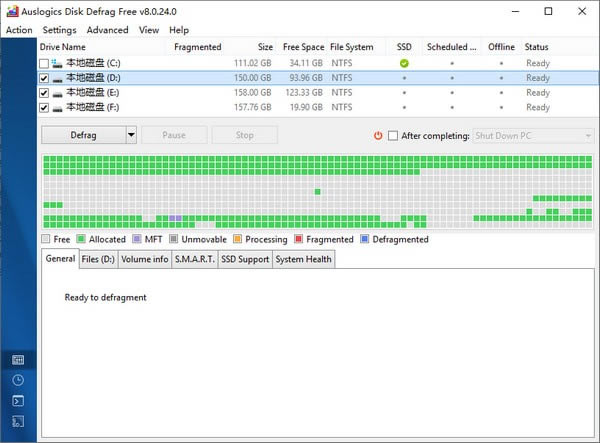Click the E: drive disk icon
This screenshot has height=443, width=600.
[x=57, y=94]
